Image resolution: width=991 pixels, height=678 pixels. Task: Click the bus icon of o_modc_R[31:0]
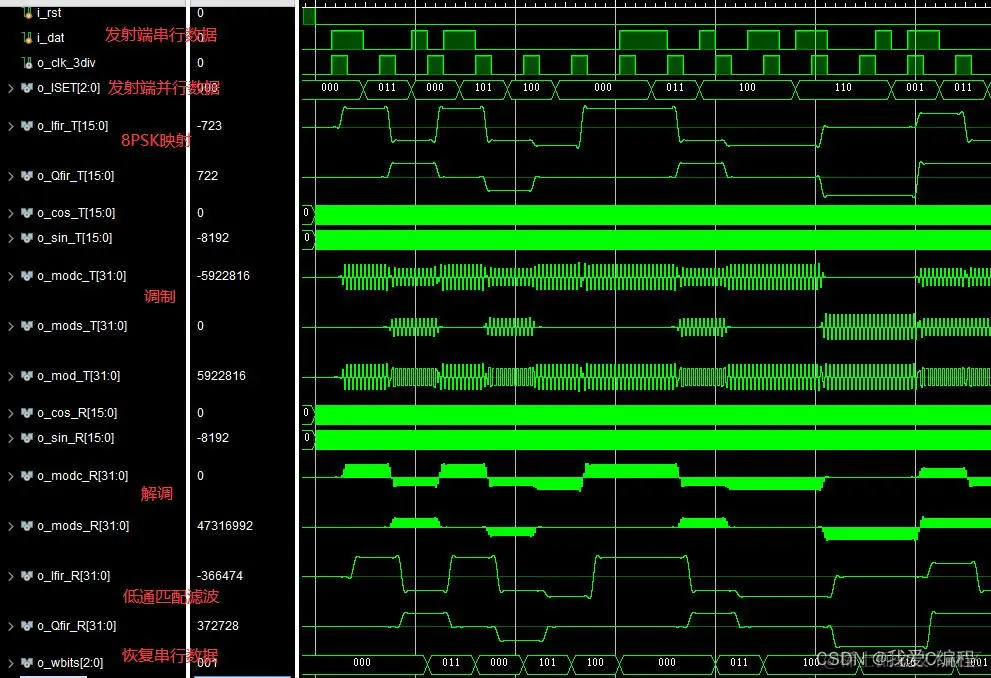point(27,475)
